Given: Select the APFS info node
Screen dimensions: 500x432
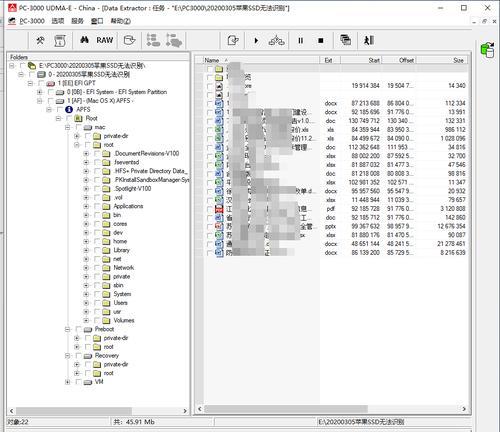Looking at the screenshot, I should coord(83,110).
